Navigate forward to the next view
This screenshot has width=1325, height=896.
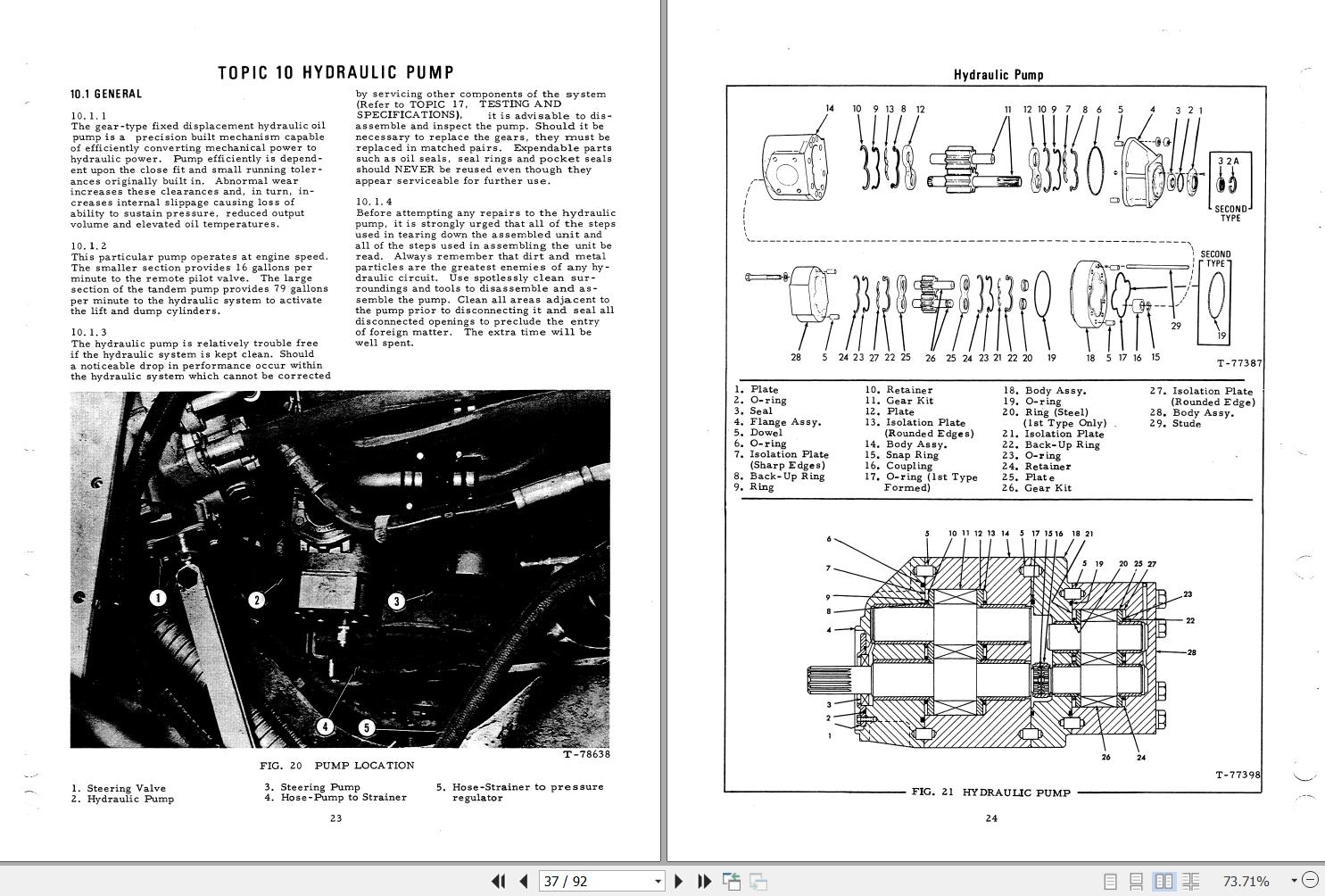(x=758, y=881)
